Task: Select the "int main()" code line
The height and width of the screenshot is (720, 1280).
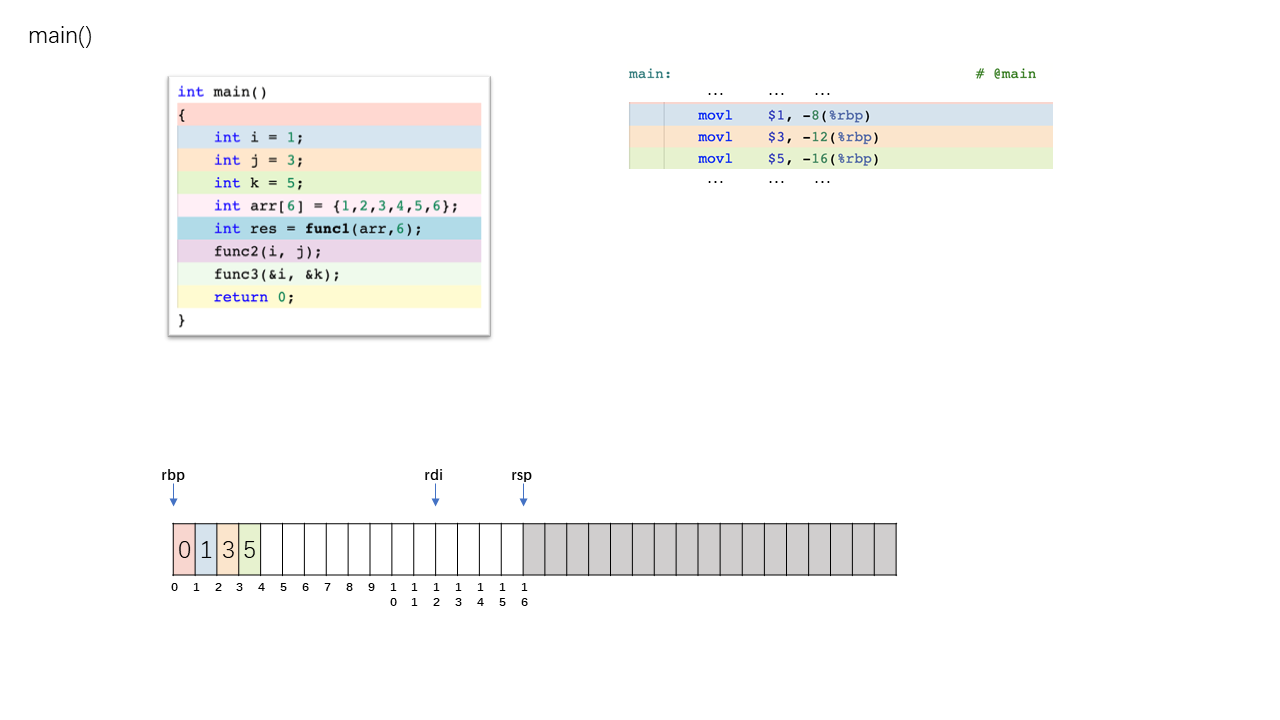Action: (223, 92)
